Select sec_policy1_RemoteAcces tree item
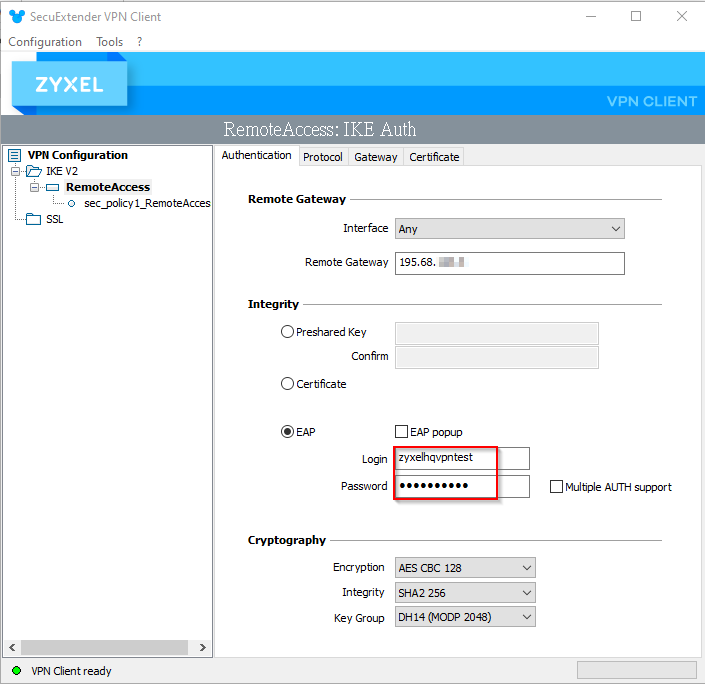Image resolution: width=705 pixels, height=684 pixels. tap(147, 204)
